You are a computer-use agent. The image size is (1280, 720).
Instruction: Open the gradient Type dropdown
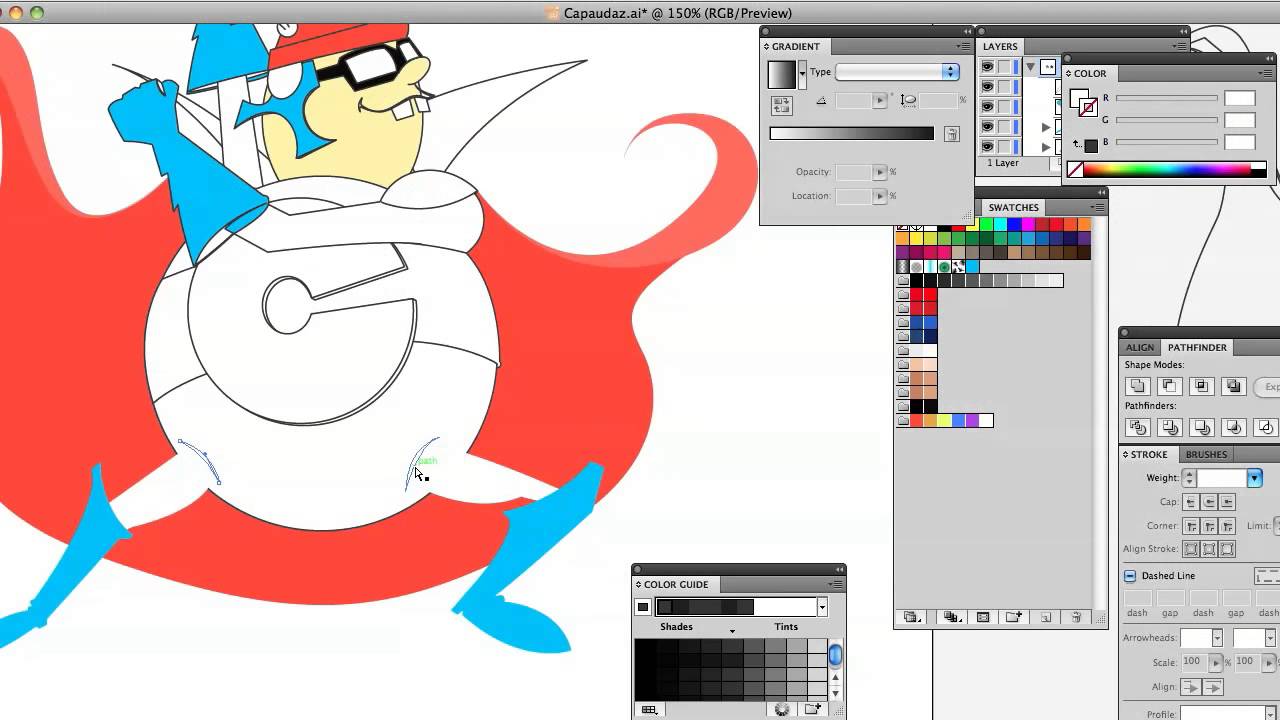[x=897, y=72]
